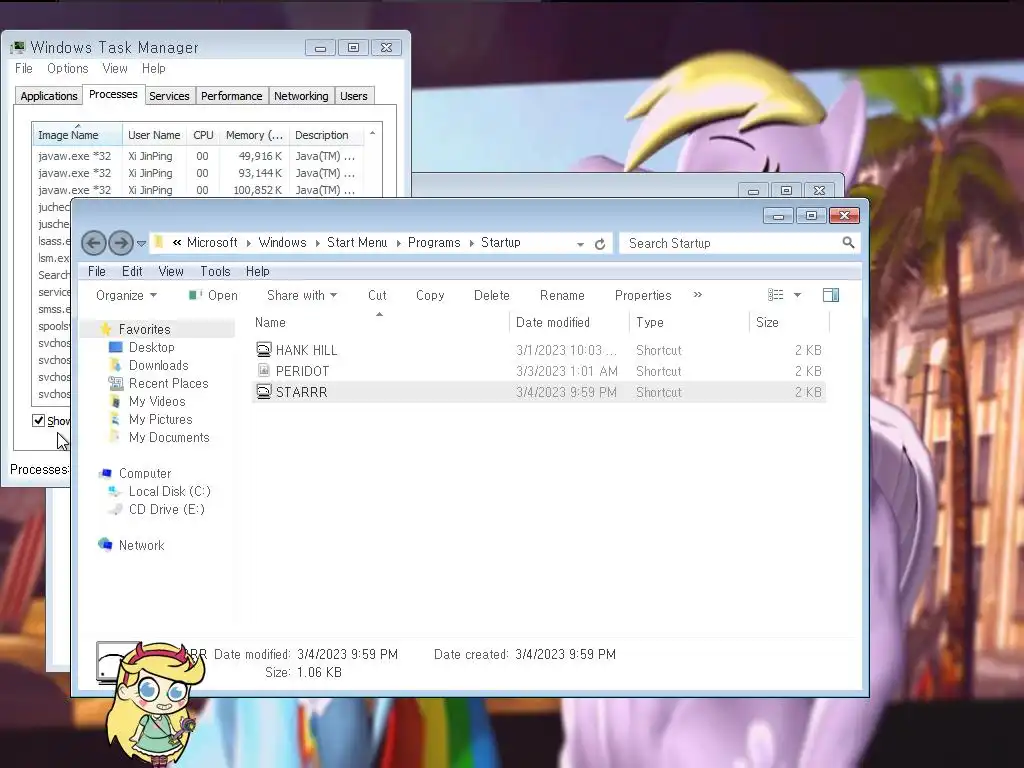1024x768 pixels.
Task: Open recent locations dropdown next to Forward
Action: pos(141,244)
